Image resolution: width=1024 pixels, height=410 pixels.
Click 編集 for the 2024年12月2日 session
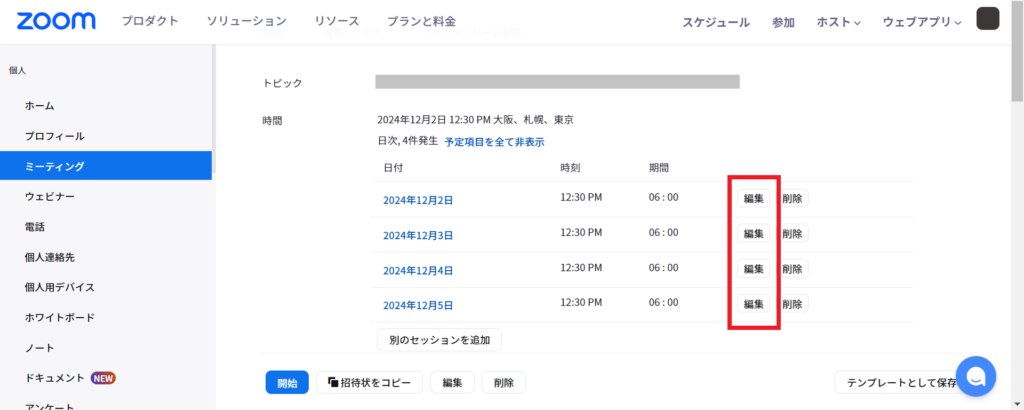coord(753,199)
